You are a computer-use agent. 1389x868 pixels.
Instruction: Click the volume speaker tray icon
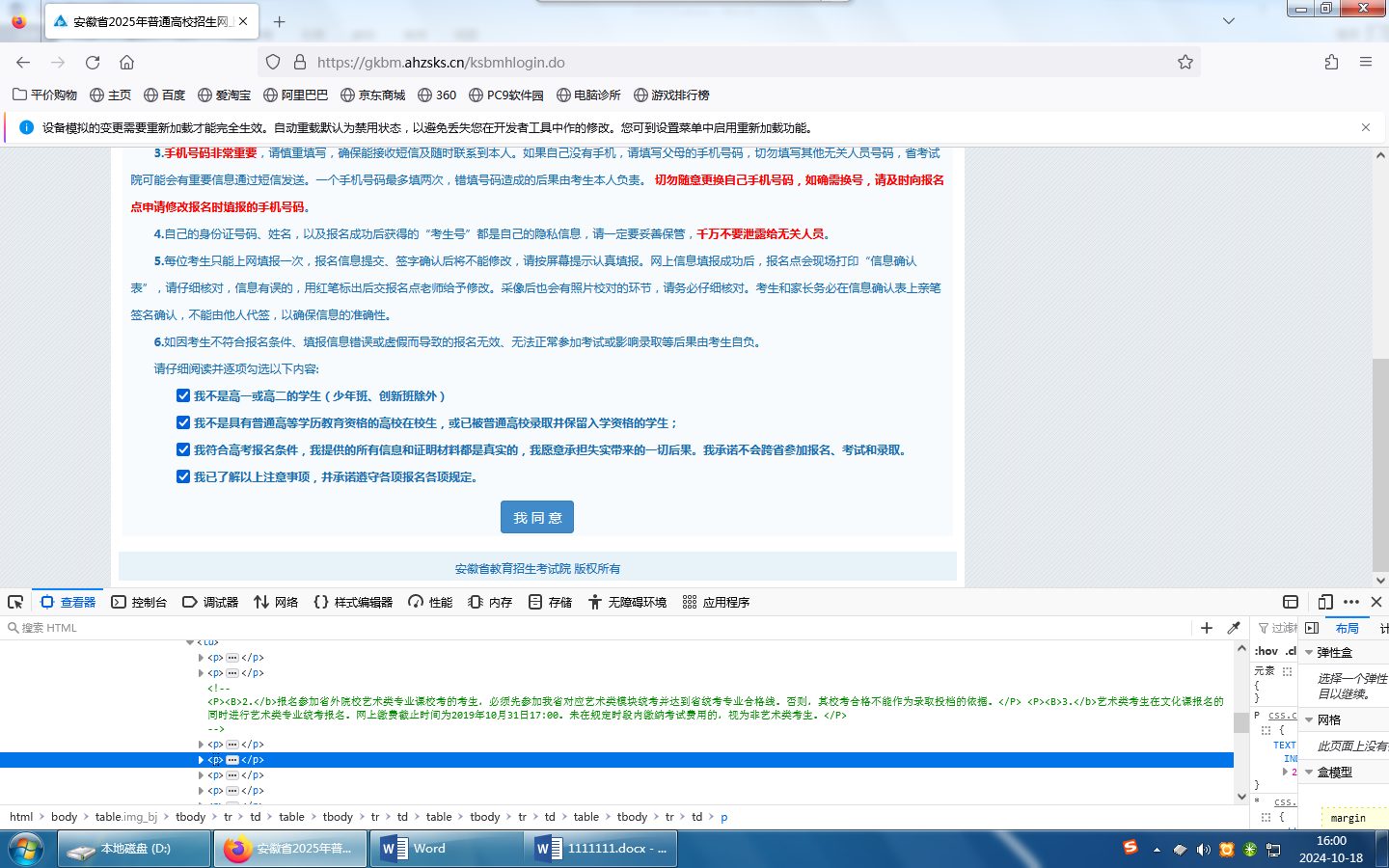(x=1203, y=850)
